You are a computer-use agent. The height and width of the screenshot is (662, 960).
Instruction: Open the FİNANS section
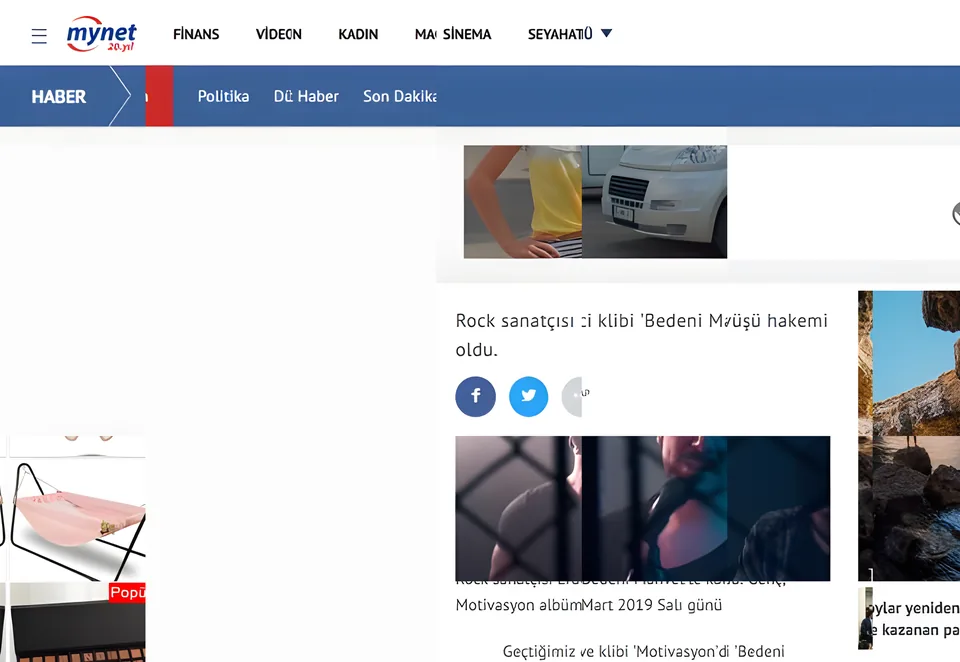tap(196, 34)
